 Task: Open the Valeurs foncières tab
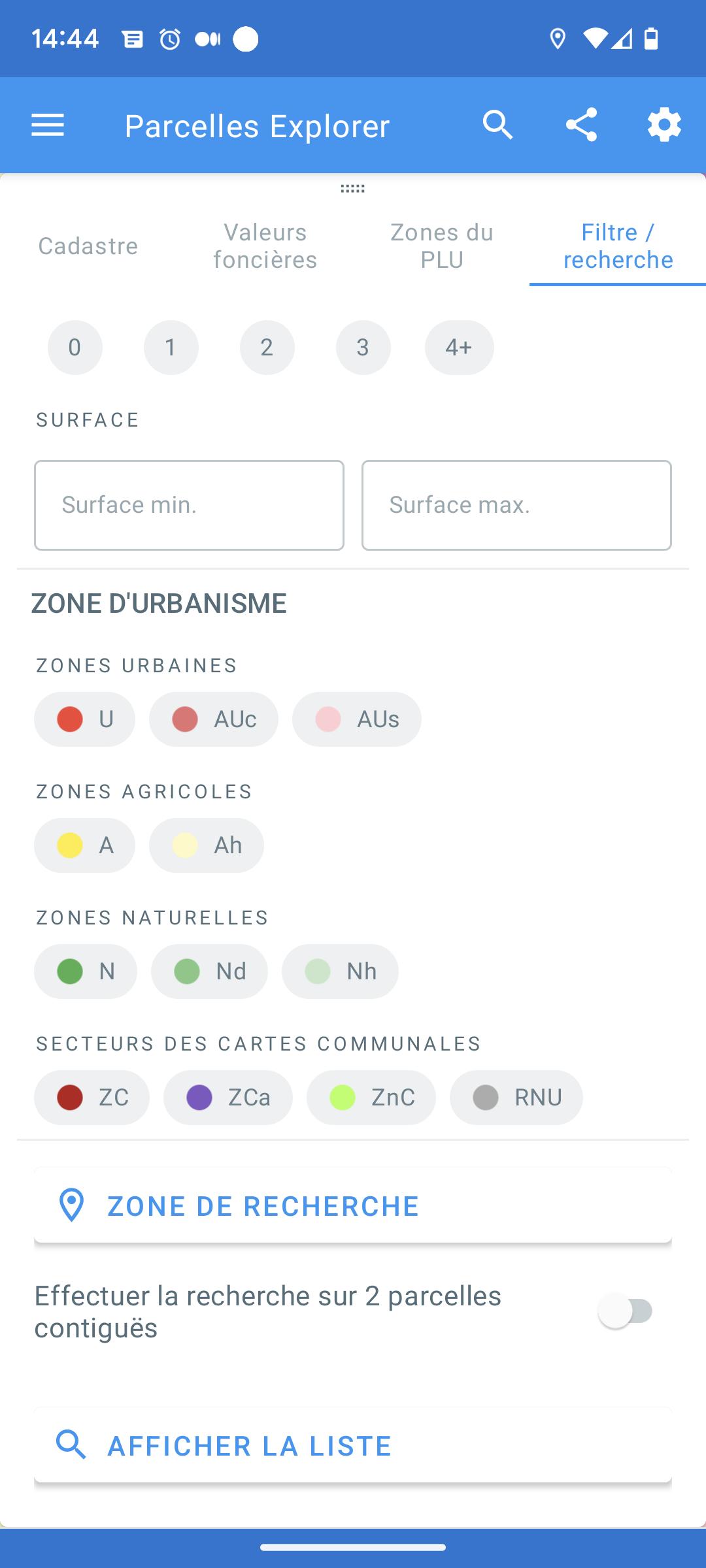pyautogui.click(x=265, y=246)
